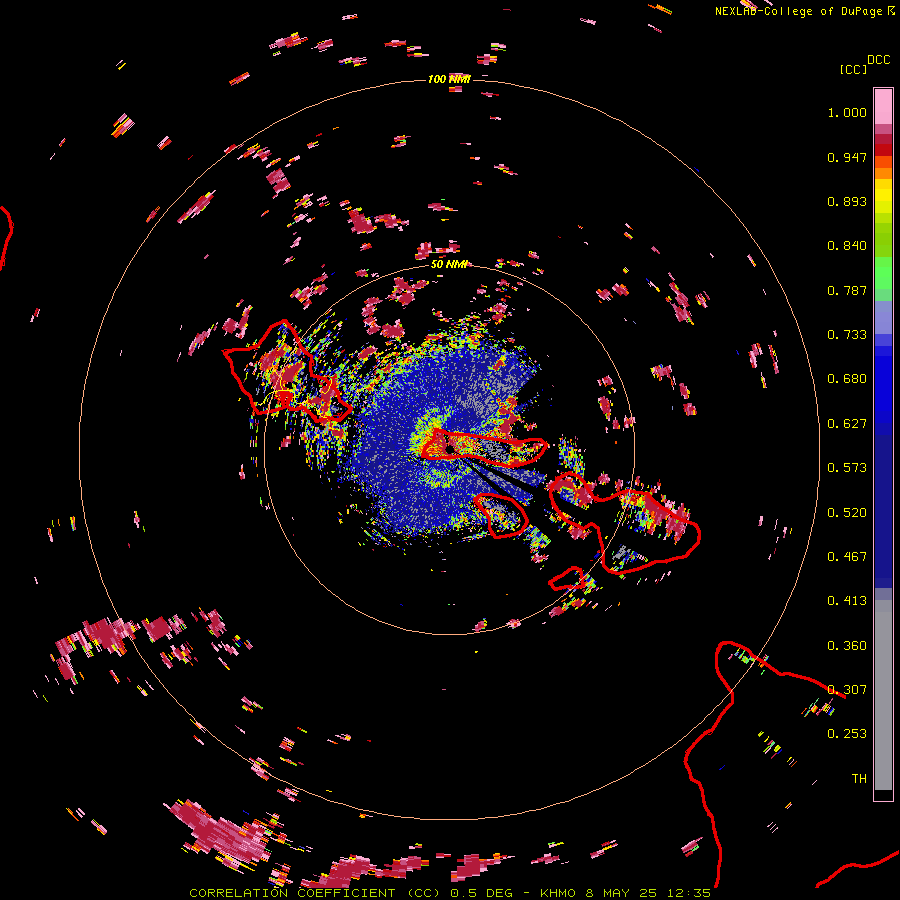Click the 50 NMI range ring label
900x900 pixels.
pos(449,264)
